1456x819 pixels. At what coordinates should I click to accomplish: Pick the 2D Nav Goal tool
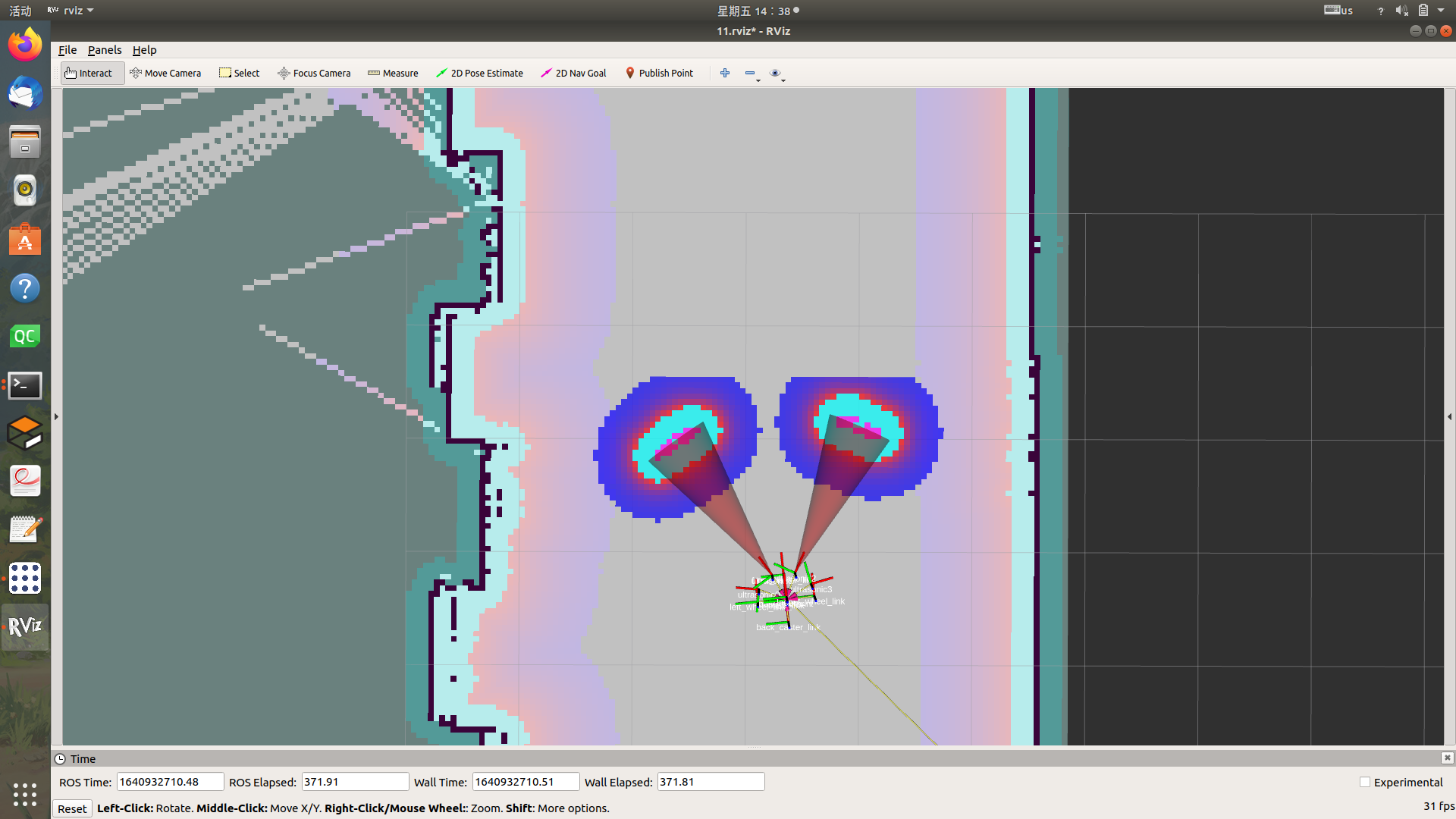click(573, 73)
